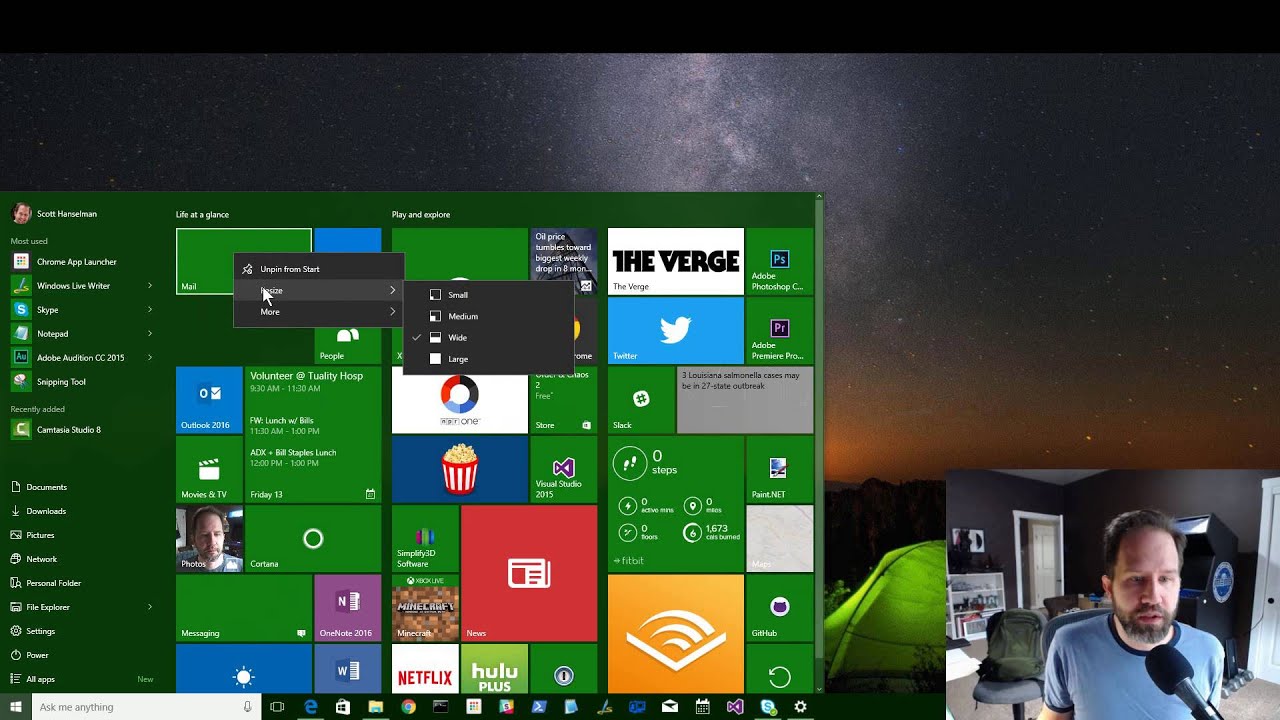Choose the Small tile size
The height and width of the screenshot is (720, 1280).
coord(488,295)
